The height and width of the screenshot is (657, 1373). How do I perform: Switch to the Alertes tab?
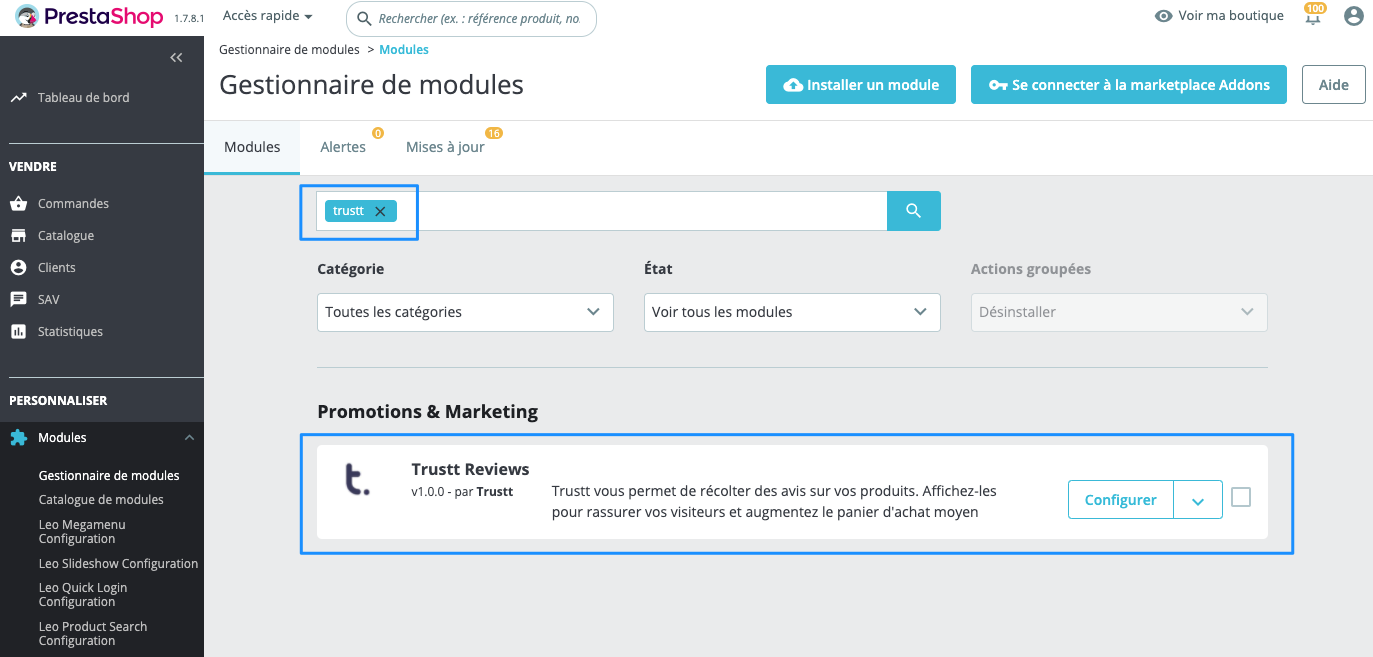pyautogui.click(x=343, y=147)
